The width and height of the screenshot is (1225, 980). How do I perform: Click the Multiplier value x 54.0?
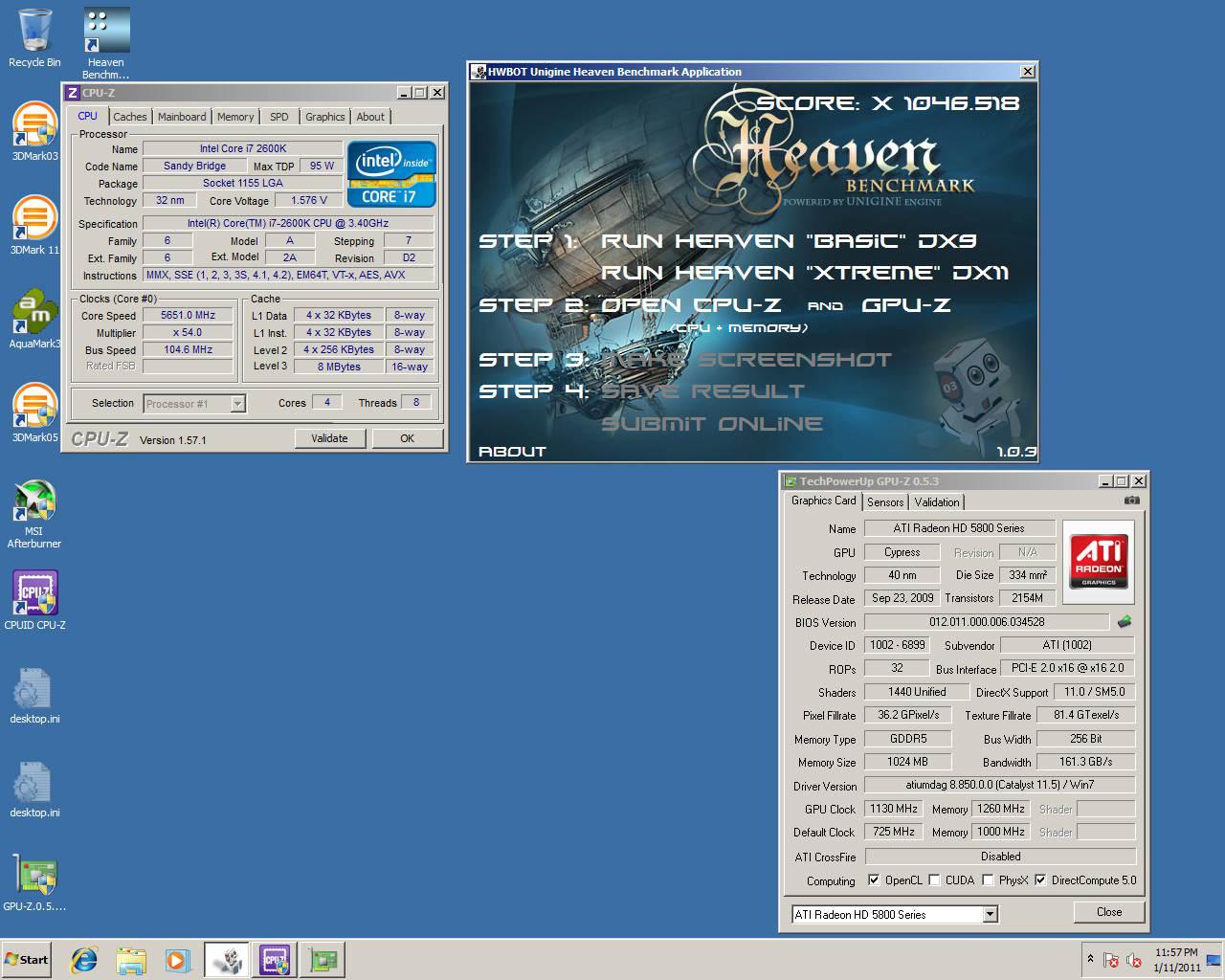[x=188, y=332]
